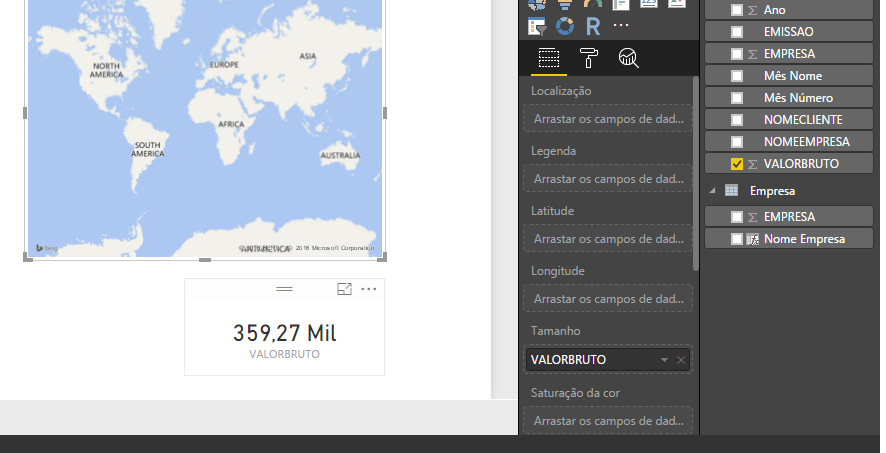Click the Empresa table name

[x=772, y=191]
